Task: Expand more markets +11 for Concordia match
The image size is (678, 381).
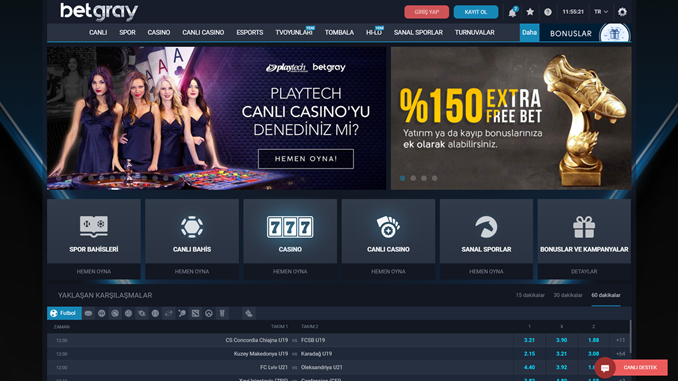Action: click(x=620, y=340)
